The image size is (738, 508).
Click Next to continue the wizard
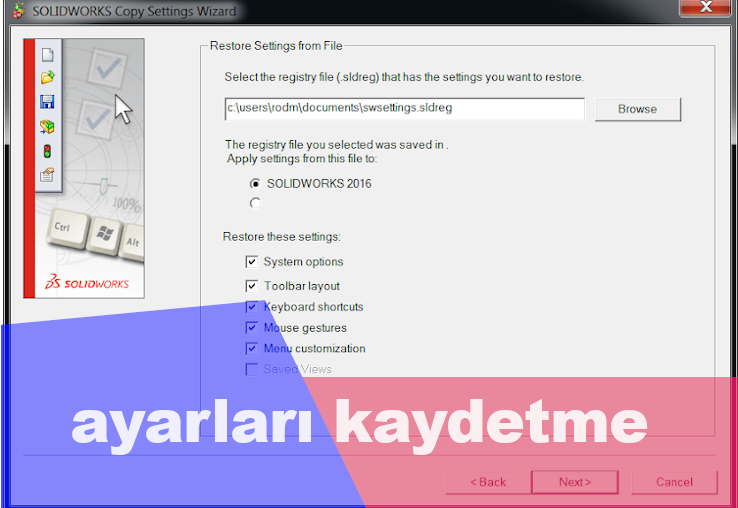point(574,482)
